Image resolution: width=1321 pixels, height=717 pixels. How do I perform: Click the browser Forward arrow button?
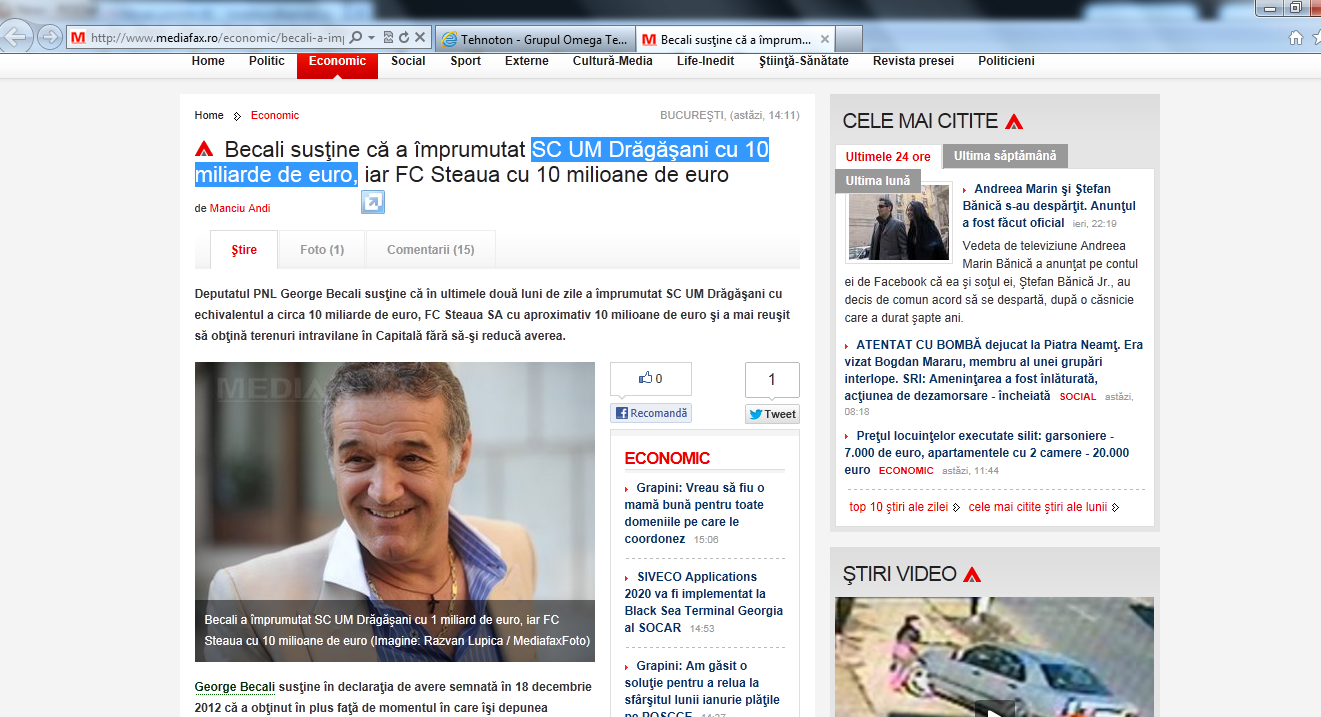tap(48, 37)
